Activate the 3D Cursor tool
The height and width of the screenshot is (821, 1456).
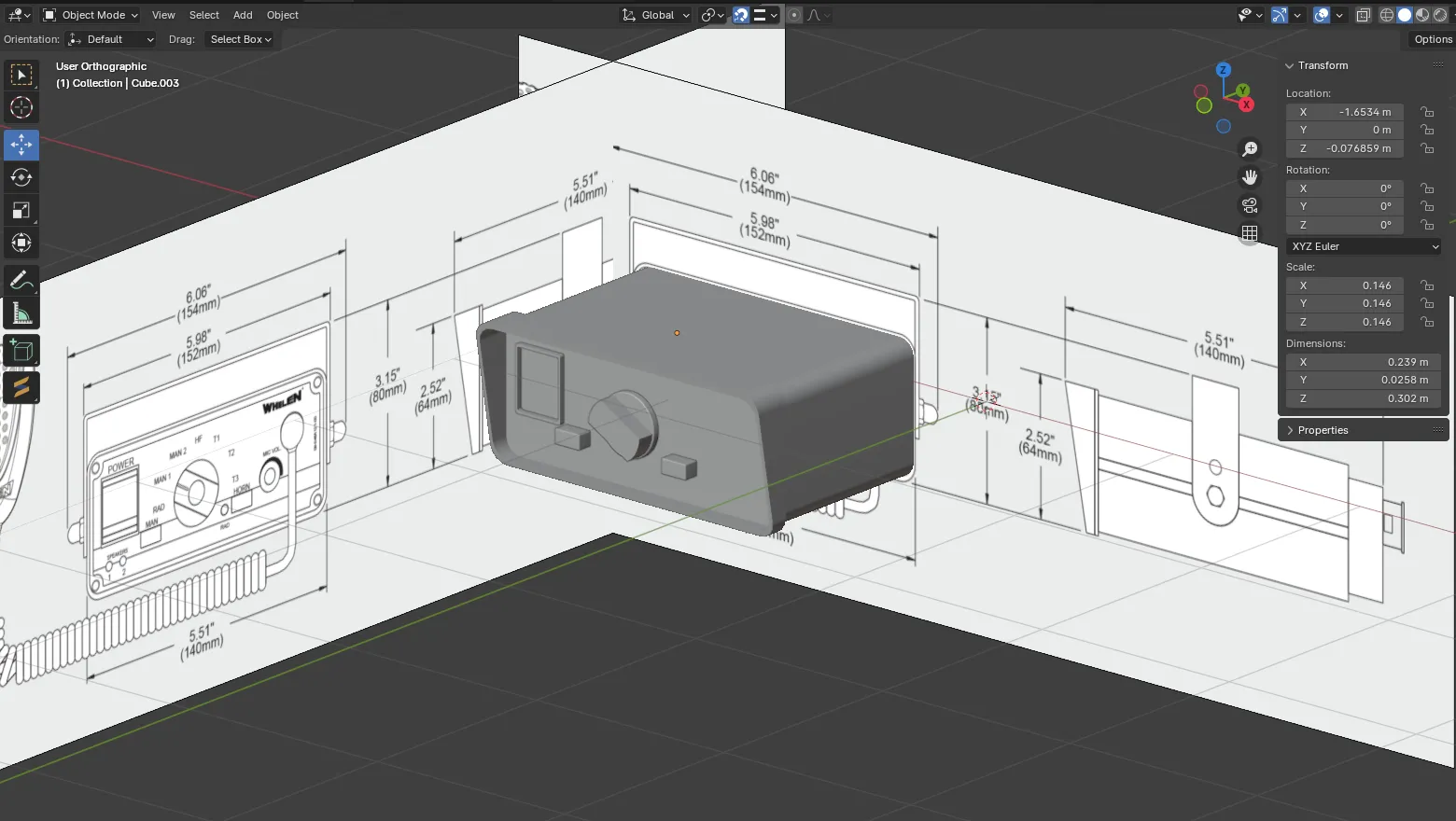point(21,107)
